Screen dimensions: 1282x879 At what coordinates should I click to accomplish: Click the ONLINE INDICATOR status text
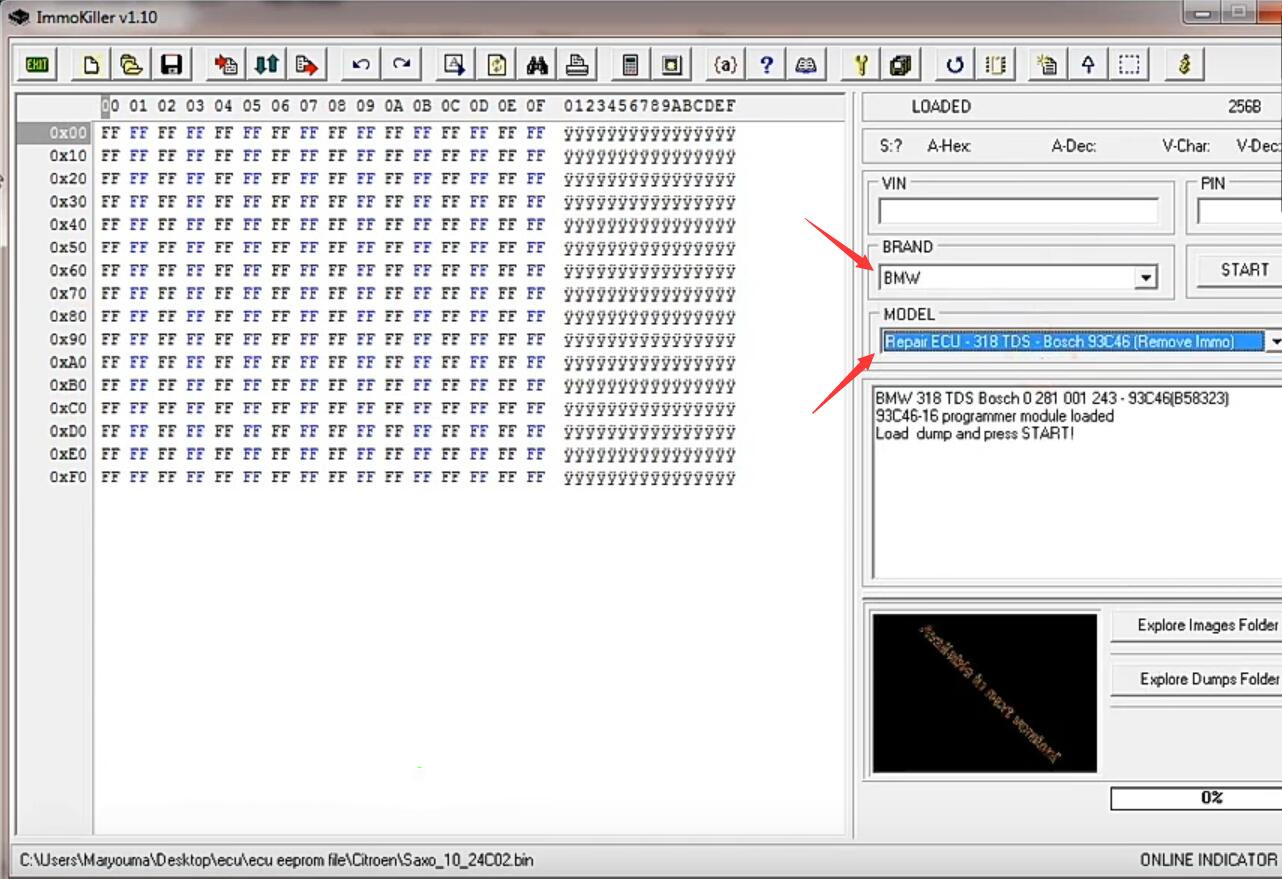point(1208,860)
